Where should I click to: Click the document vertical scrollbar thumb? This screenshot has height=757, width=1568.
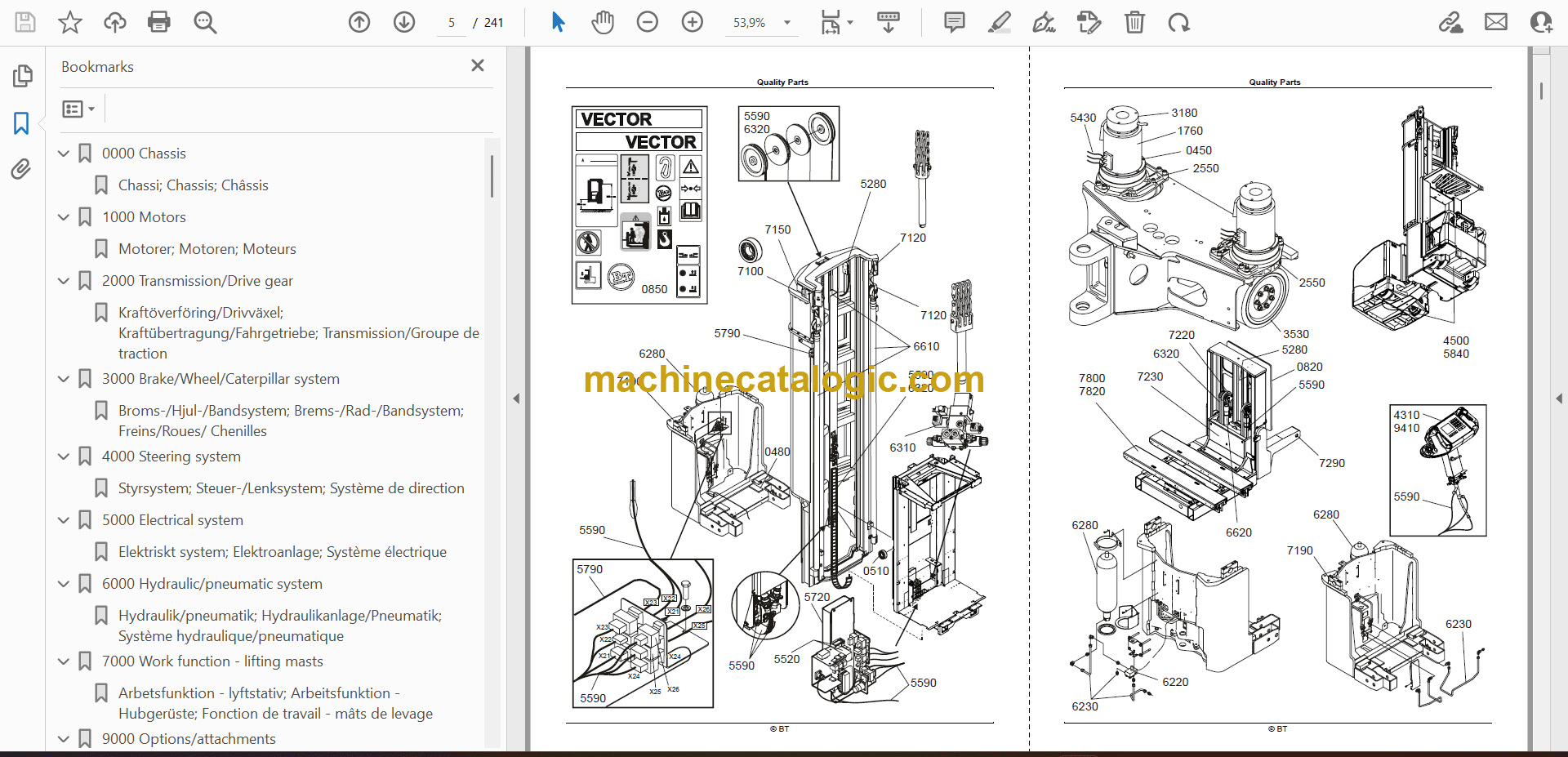[x=1541, y=91]
